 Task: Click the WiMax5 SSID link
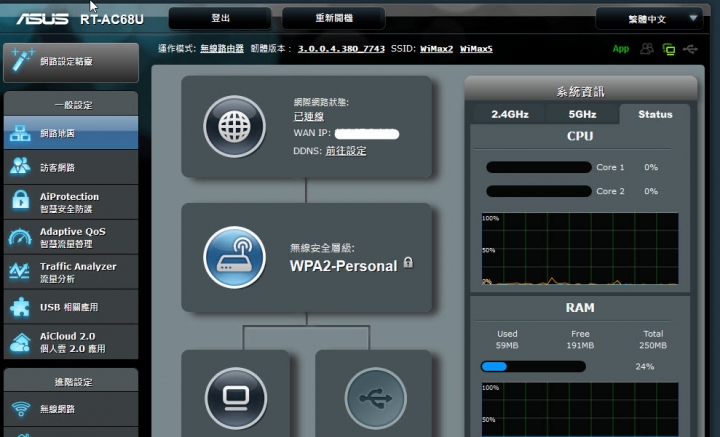pos(476,49)
